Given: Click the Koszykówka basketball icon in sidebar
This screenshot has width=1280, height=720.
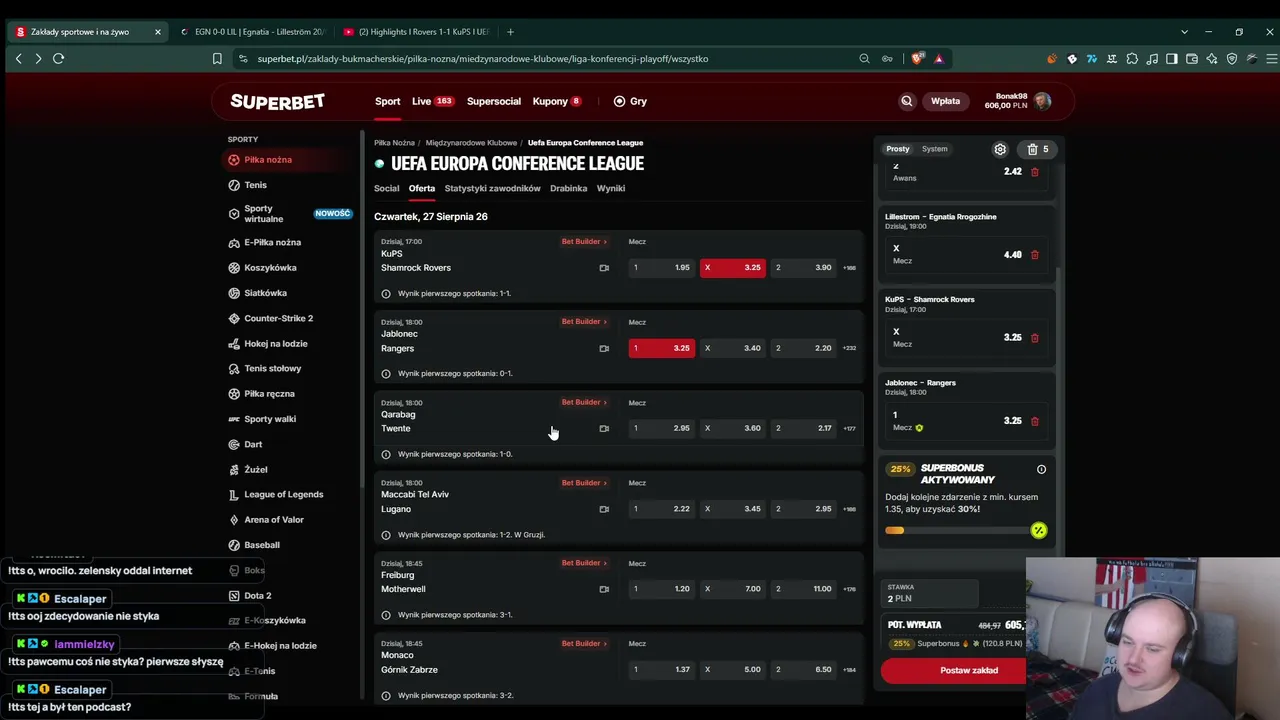Looking at the screenshot, I should click(234, 268).
